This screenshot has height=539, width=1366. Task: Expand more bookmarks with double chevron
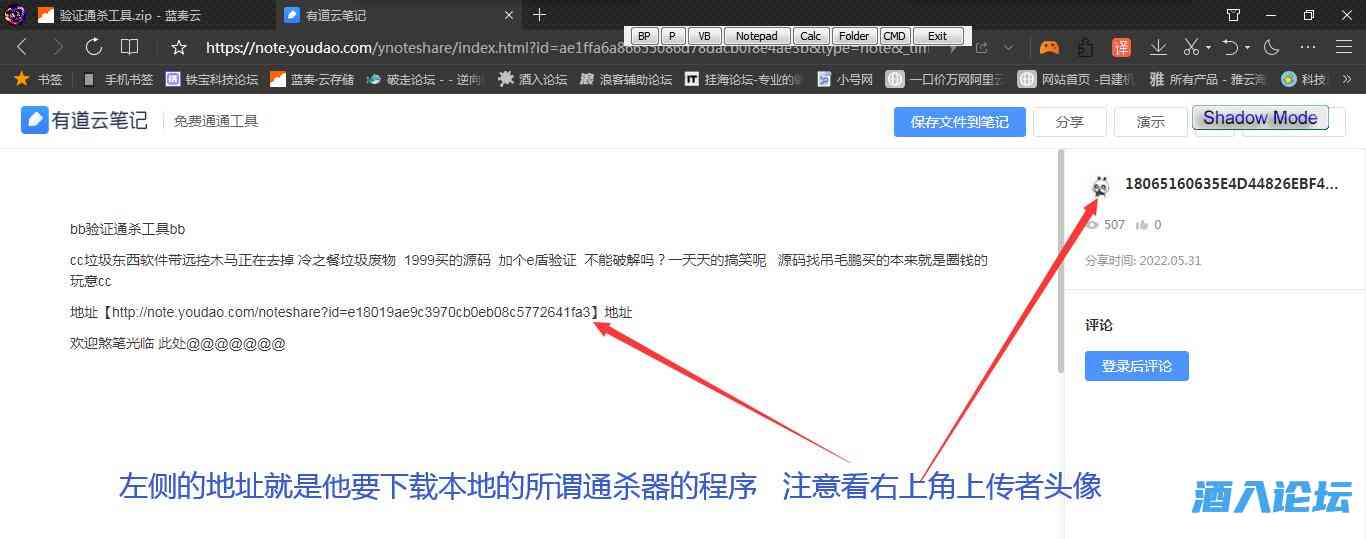1347,79
